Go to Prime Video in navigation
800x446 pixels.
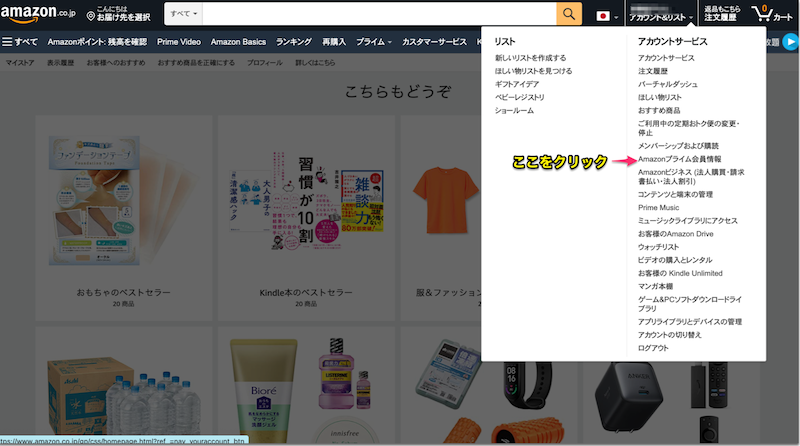pyautogui.click(x=179, y=42)
